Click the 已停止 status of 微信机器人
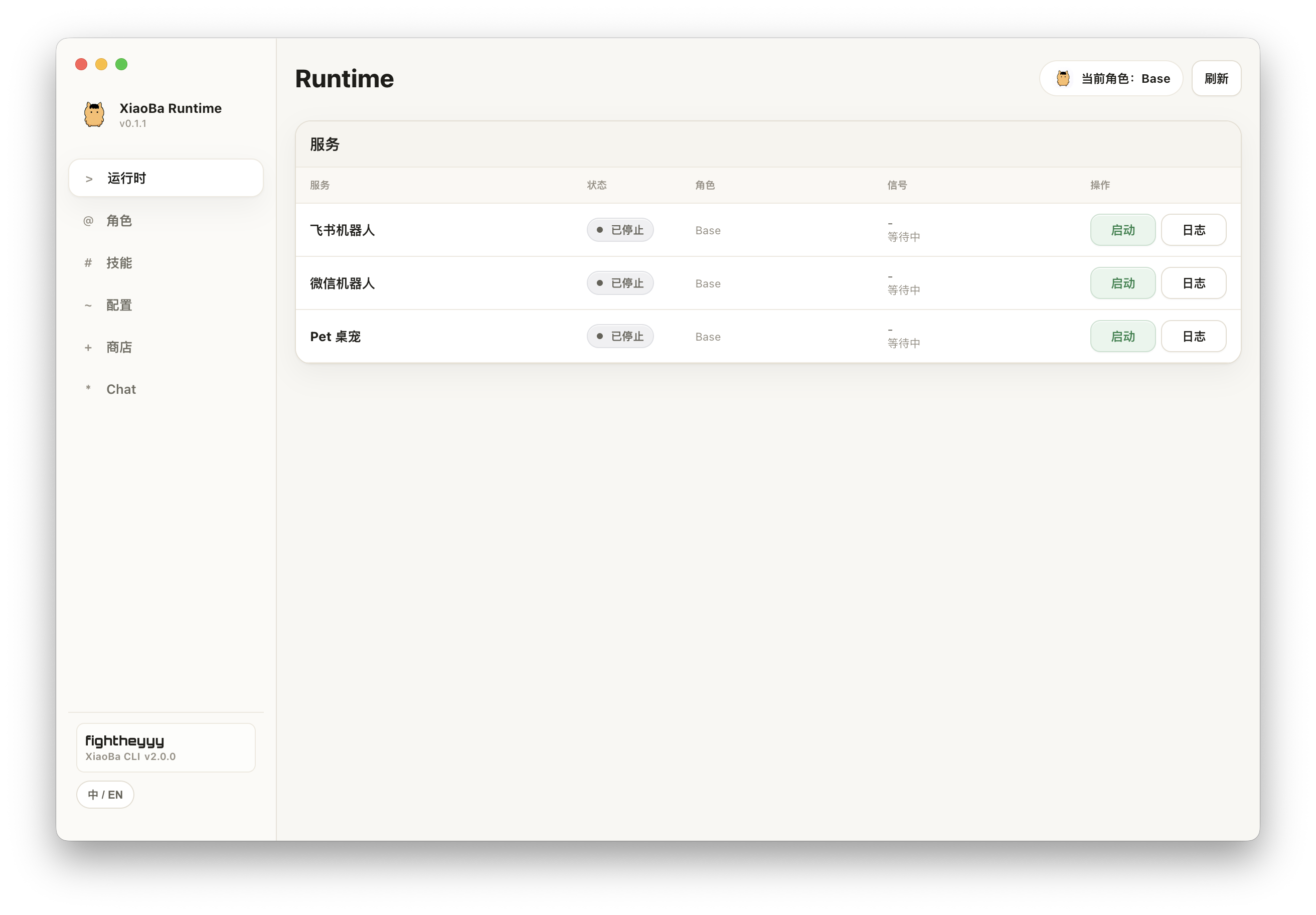 [x=619, y=283]
